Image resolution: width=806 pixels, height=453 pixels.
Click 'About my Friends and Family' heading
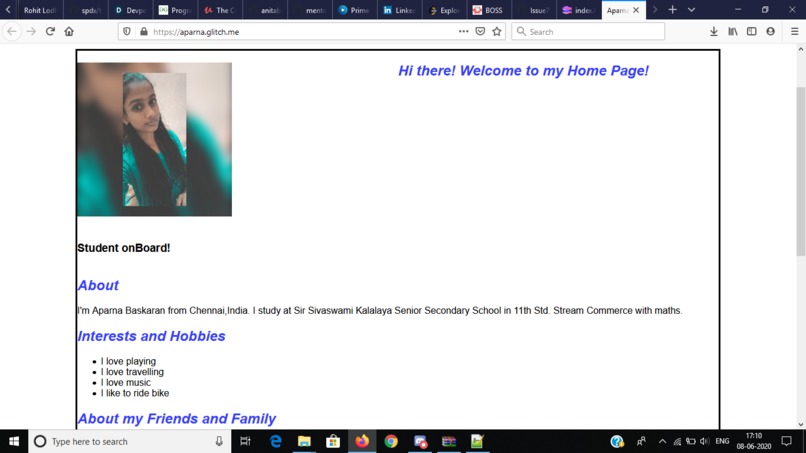pyautogui.click(x=176, y=419)
